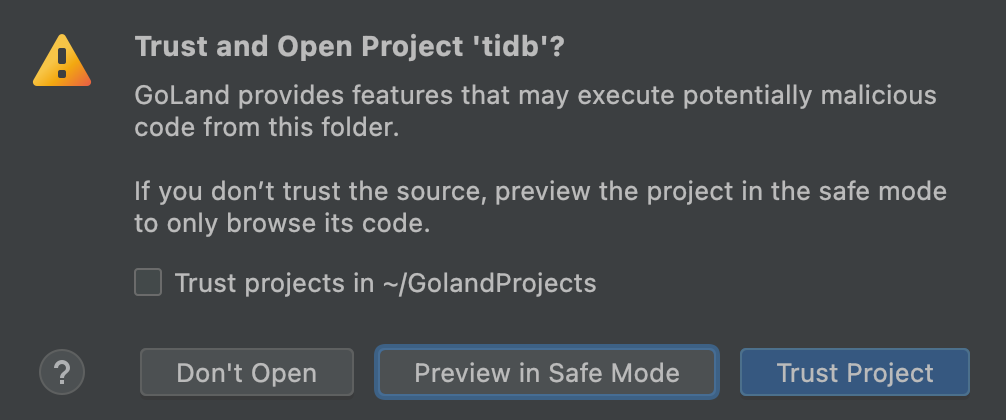
Task: Open help via the question mark icon
Action: [62, 373]
